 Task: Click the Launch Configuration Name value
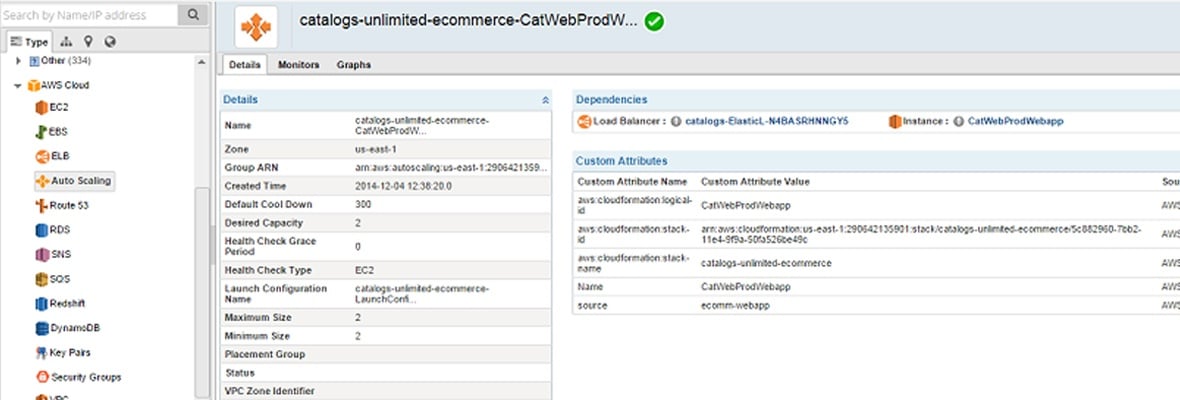(421, 294)
